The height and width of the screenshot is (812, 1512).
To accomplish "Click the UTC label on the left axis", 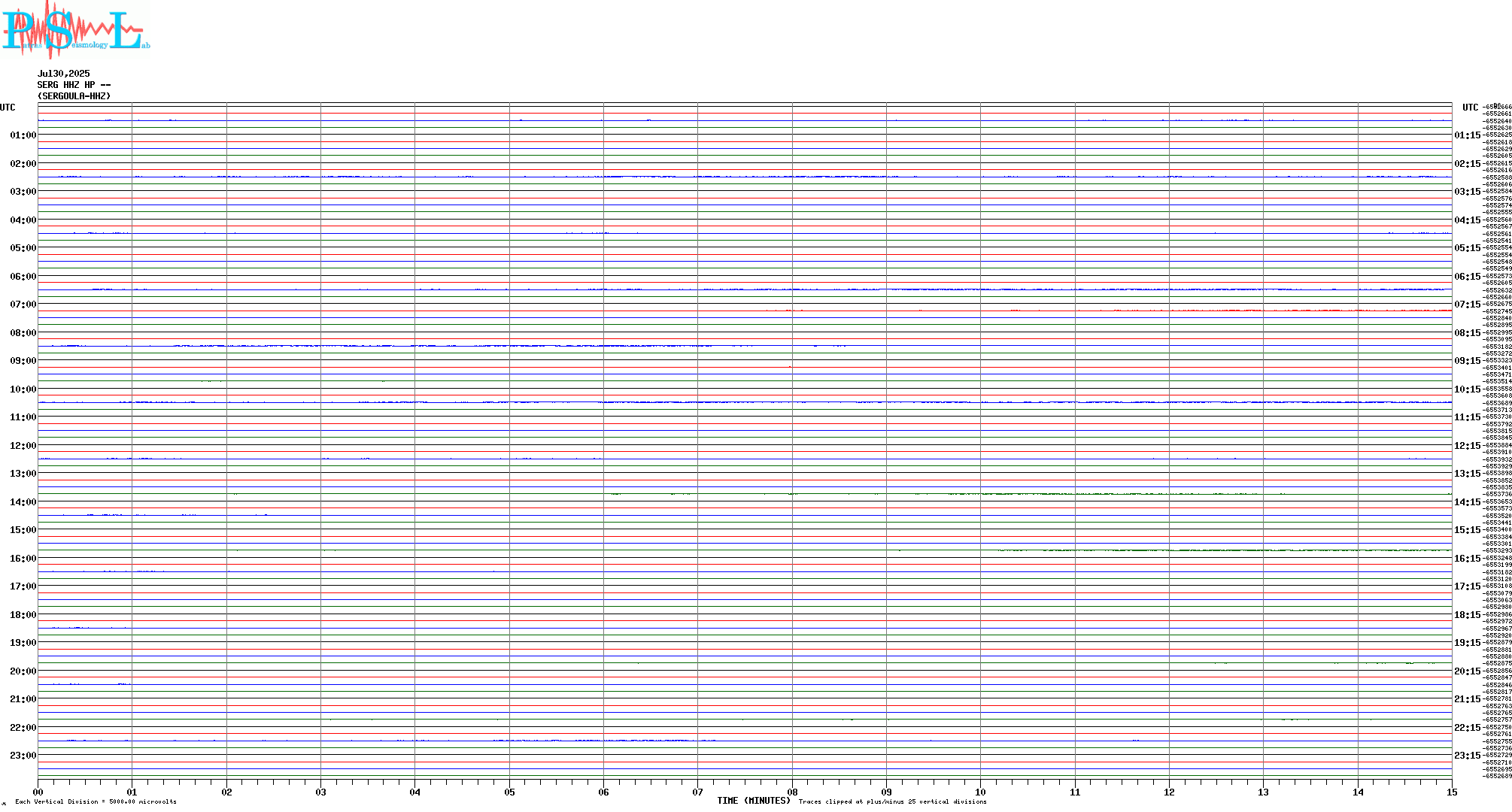I will click(x=8, y=108).
